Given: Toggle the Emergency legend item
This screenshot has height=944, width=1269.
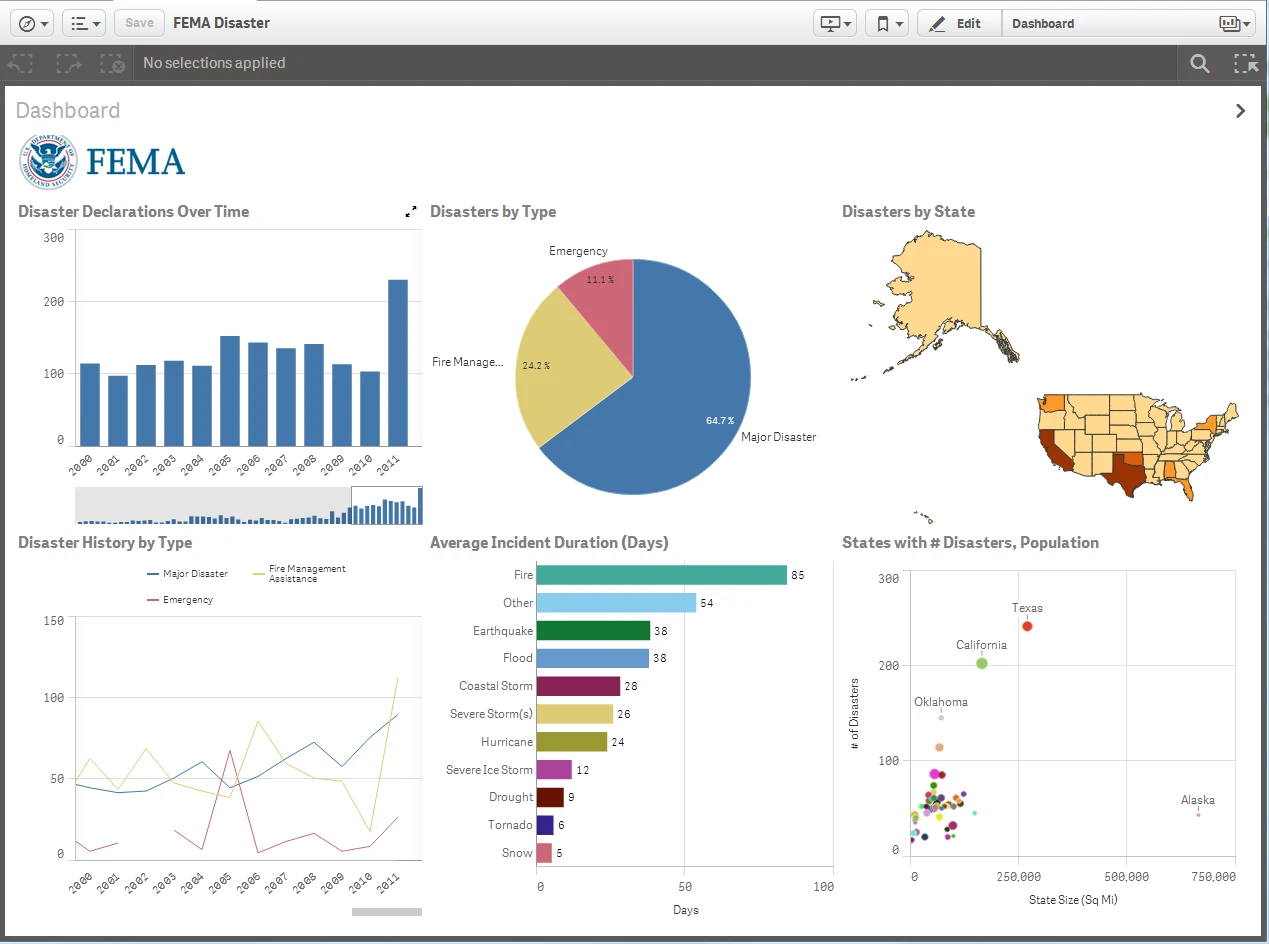Looking at the screenshot, I should click(x=188, y=599).
